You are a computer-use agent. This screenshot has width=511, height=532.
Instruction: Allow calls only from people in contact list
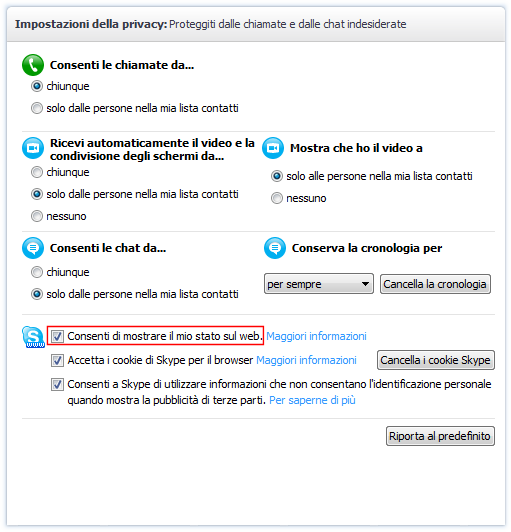(x=37, y=108)
